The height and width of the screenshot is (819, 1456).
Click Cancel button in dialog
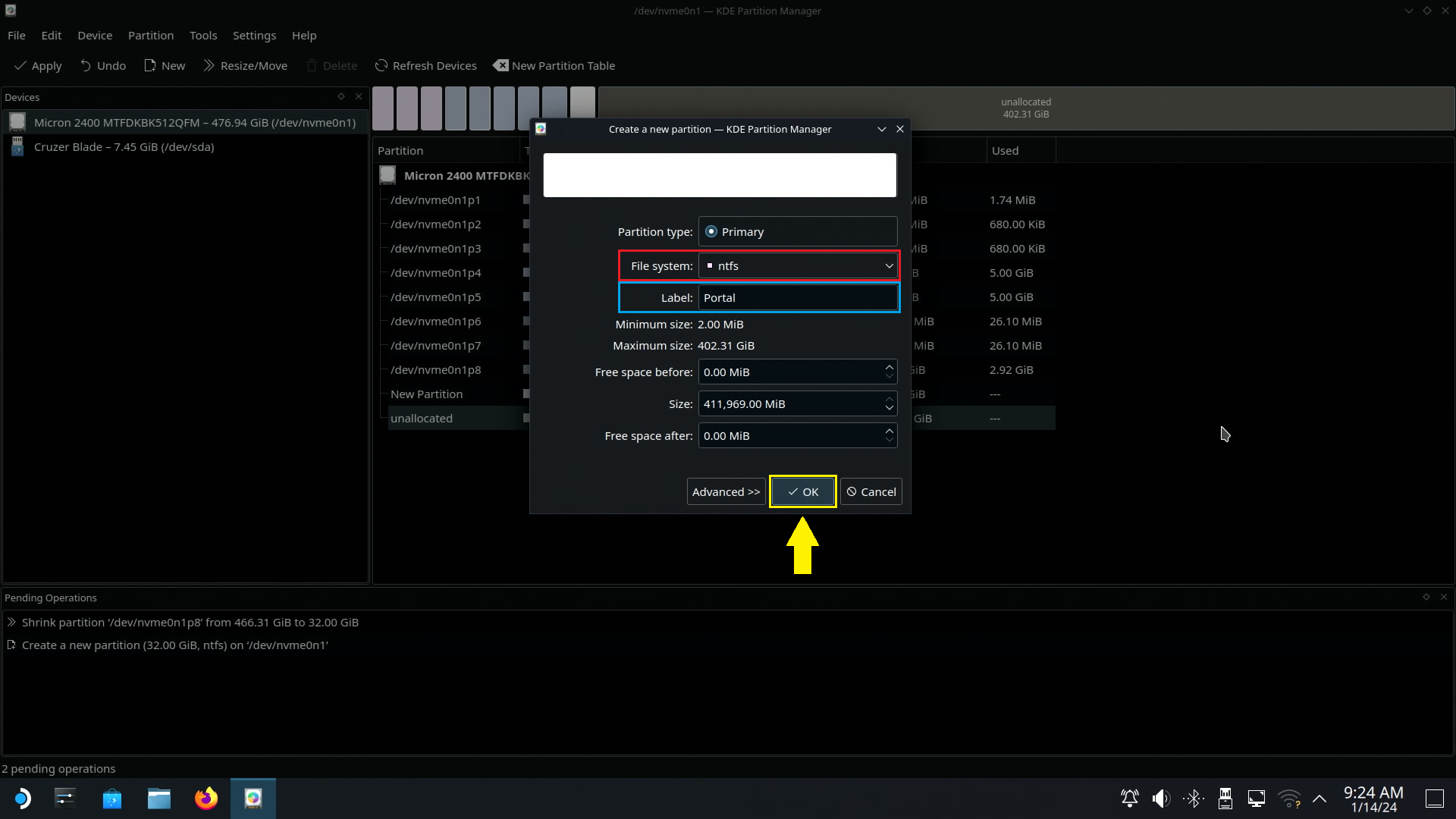(871, 492)
